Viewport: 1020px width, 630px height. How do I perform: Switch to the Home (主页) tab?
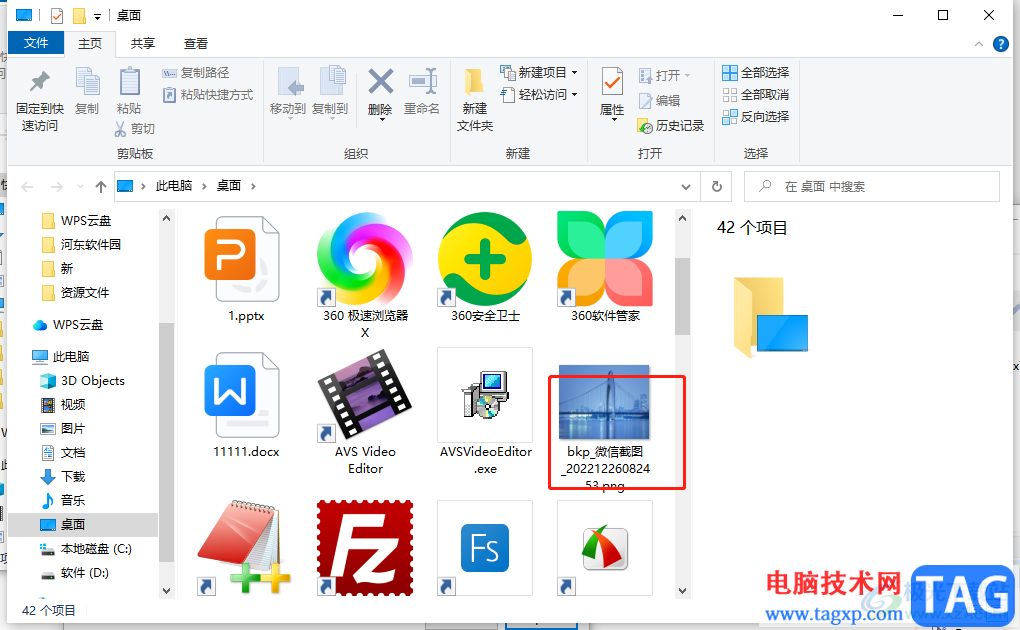click(90, 44)
